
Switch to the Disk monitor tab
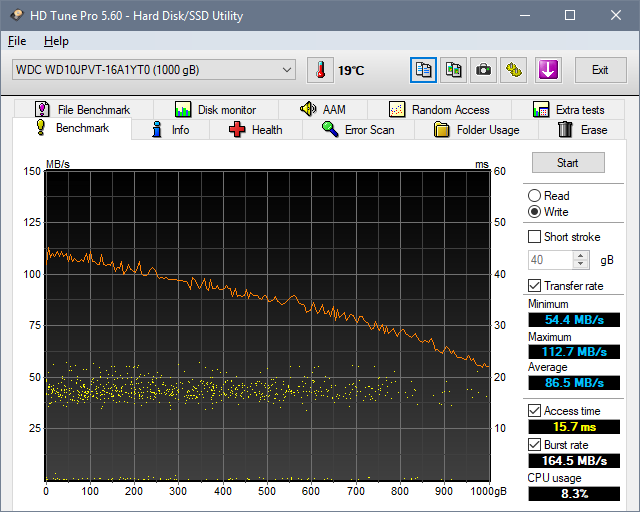pyautogui.click(x=216, y=109)
